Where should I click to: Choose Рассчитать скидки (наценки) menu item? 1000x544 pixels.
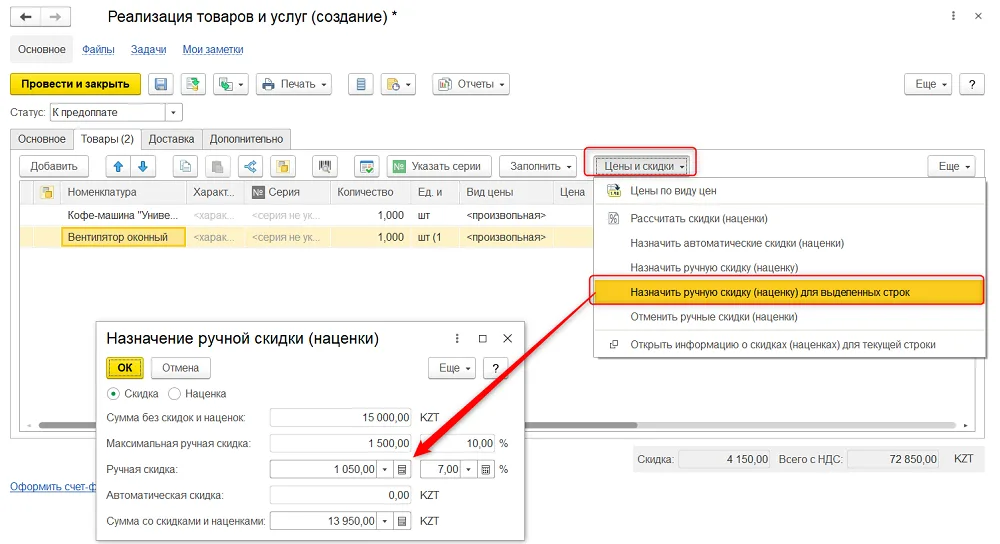tap(790, 218)
